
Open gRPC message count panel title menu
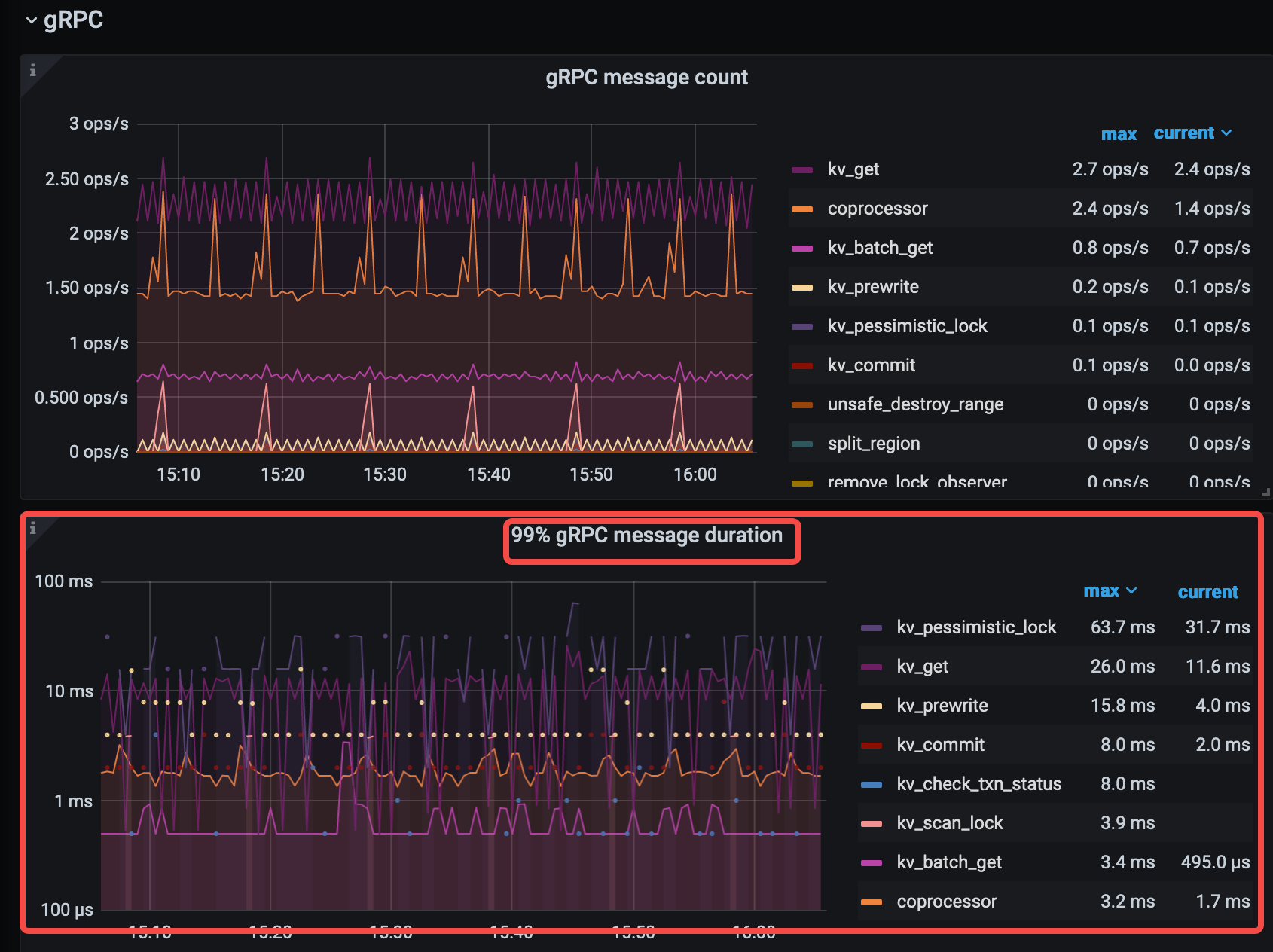pyautogui.click(x=646, y=78)
